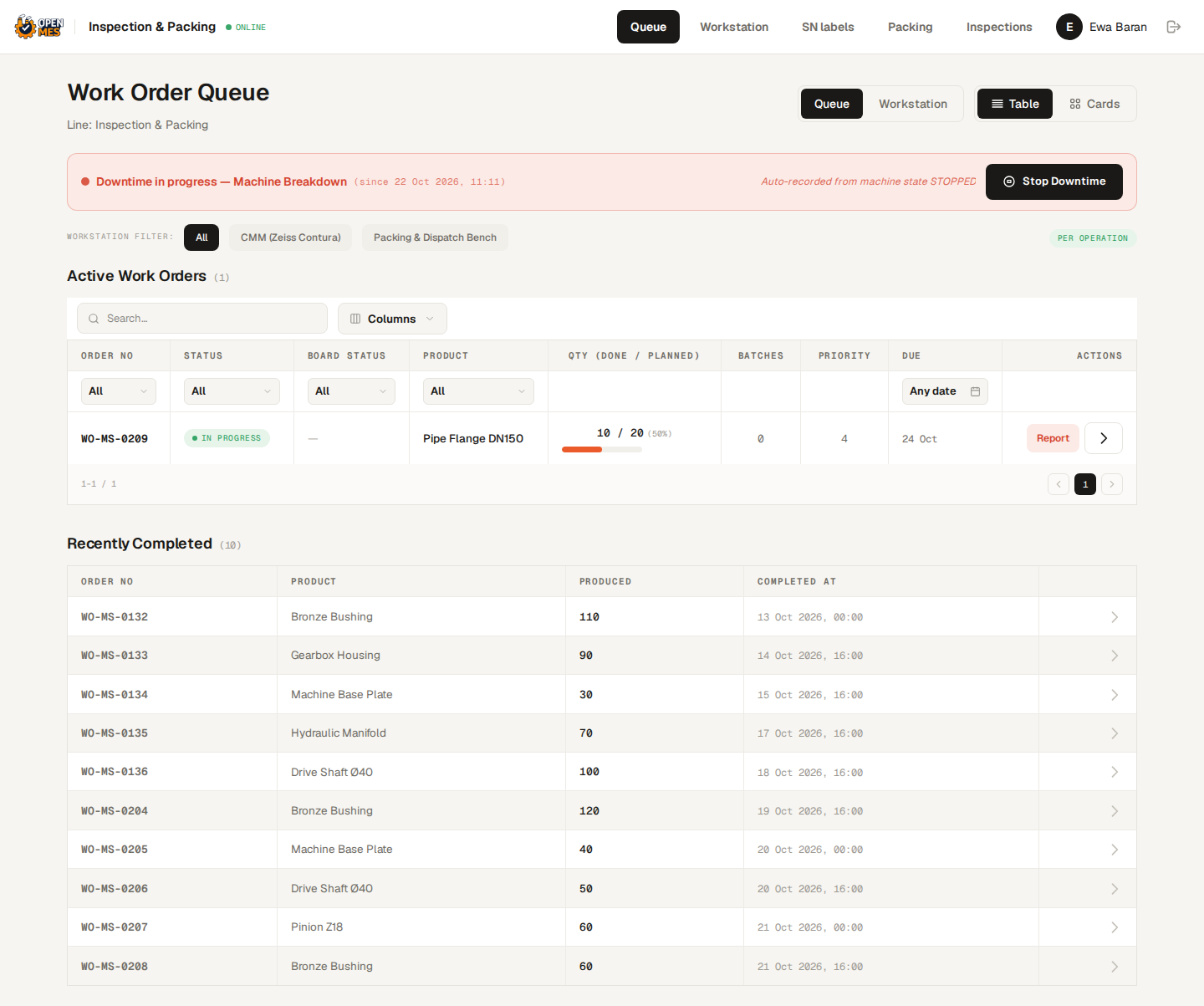Image resolution: width=1204 pixels, height=1006 pixels.
Task: Open the Any date due picker
Action: tap(945, 391)
